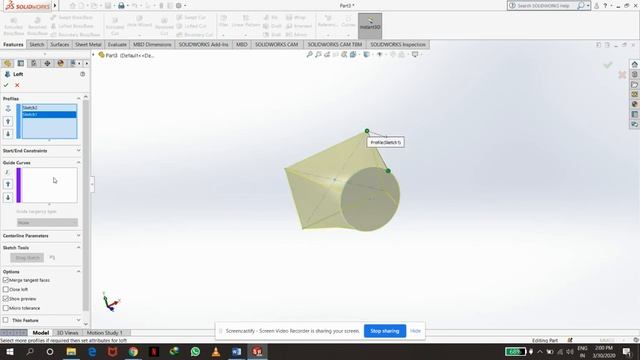
Task: Open the FeatureManager design tree tab icon
Action: [7, 63]
